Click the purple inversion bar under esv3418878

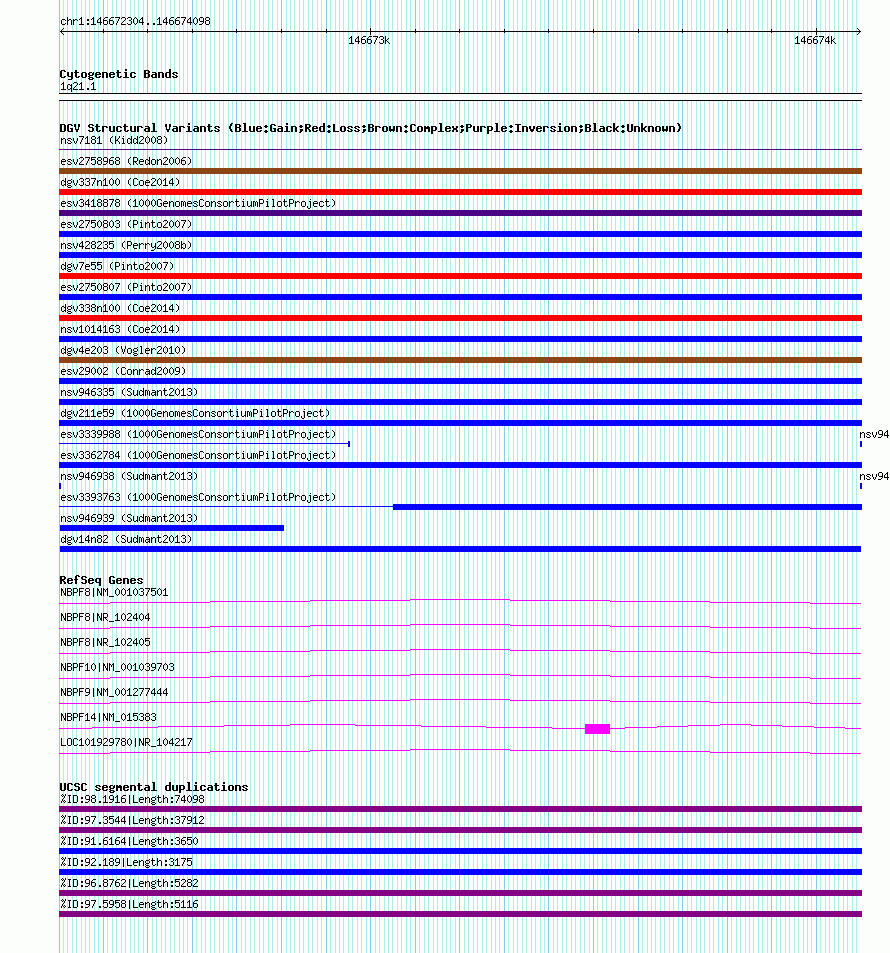pyautogui.click(x=460, y=213)
